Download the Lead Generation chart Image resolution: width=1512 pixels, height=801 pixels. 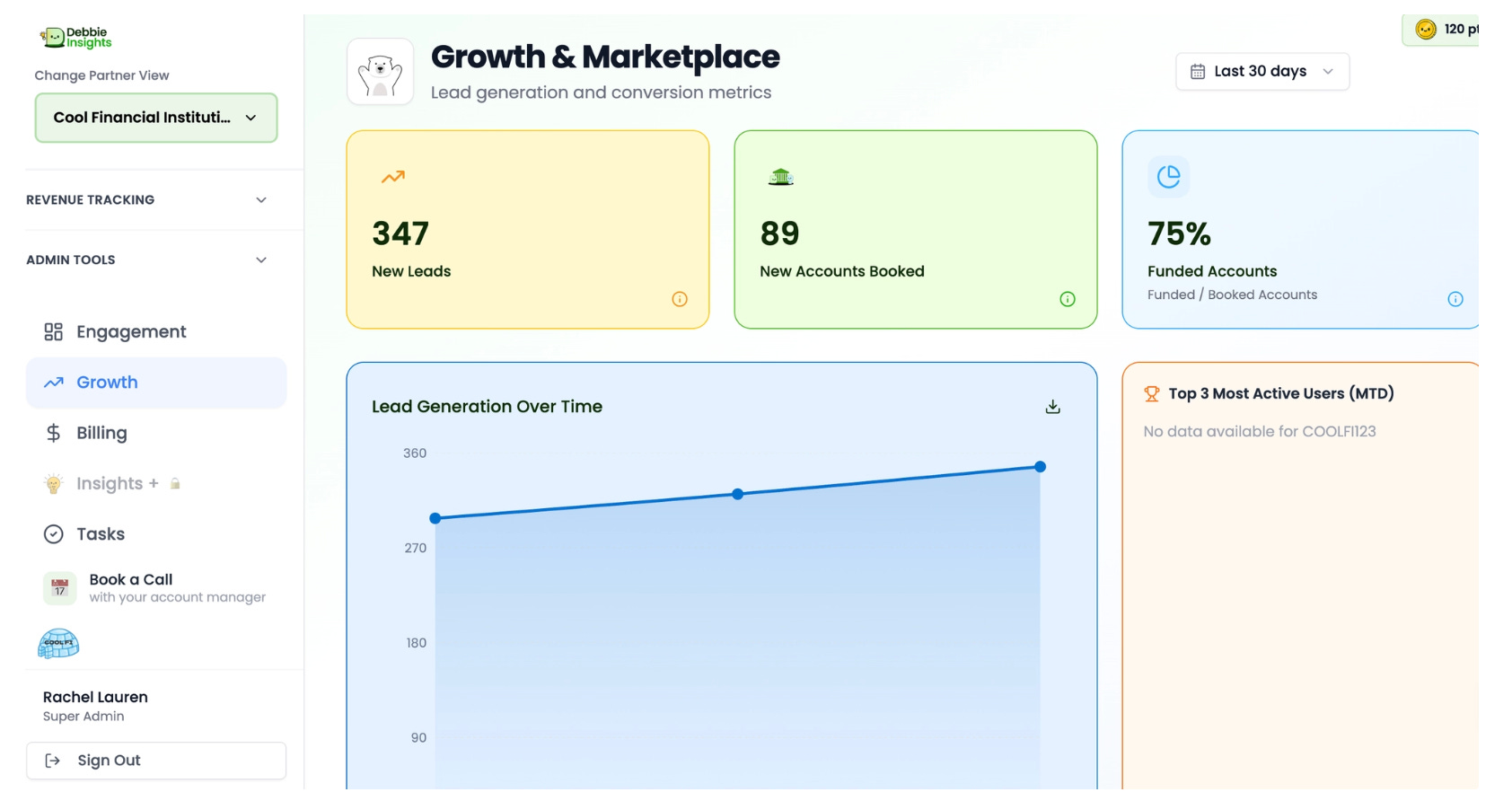tap(1053, 407)
